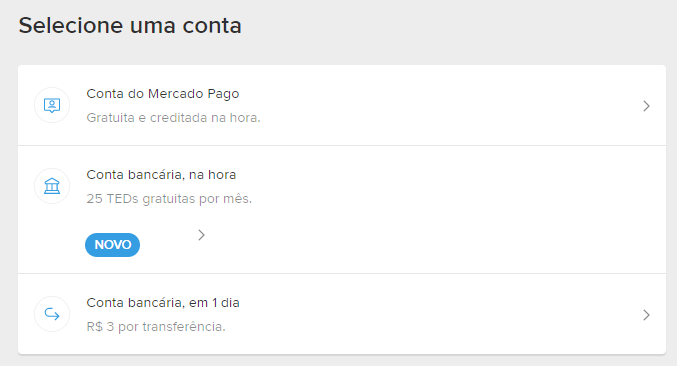677x366 pixels.
Task: Expand chevron beside the NOVO badge
Action: [202, 235]
